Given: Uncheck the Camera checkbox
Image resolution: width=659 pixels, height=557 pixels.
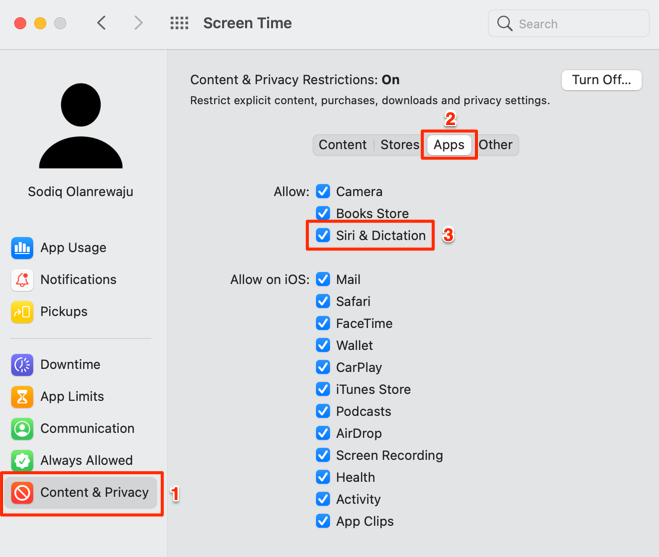Looking at the screenshot, I should click(x=323, y=191).
